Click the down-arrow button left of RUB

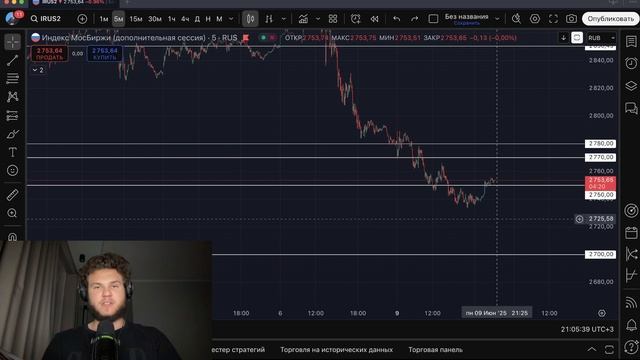(x=563, y=38)
